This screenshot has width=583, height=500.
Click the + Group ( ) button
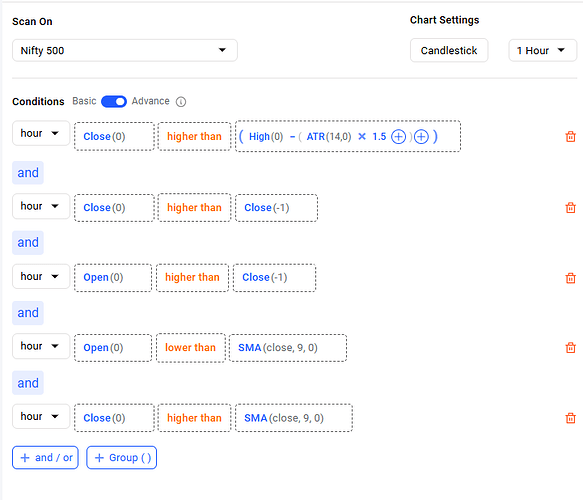pyautogui.click(x=122, y=458)
